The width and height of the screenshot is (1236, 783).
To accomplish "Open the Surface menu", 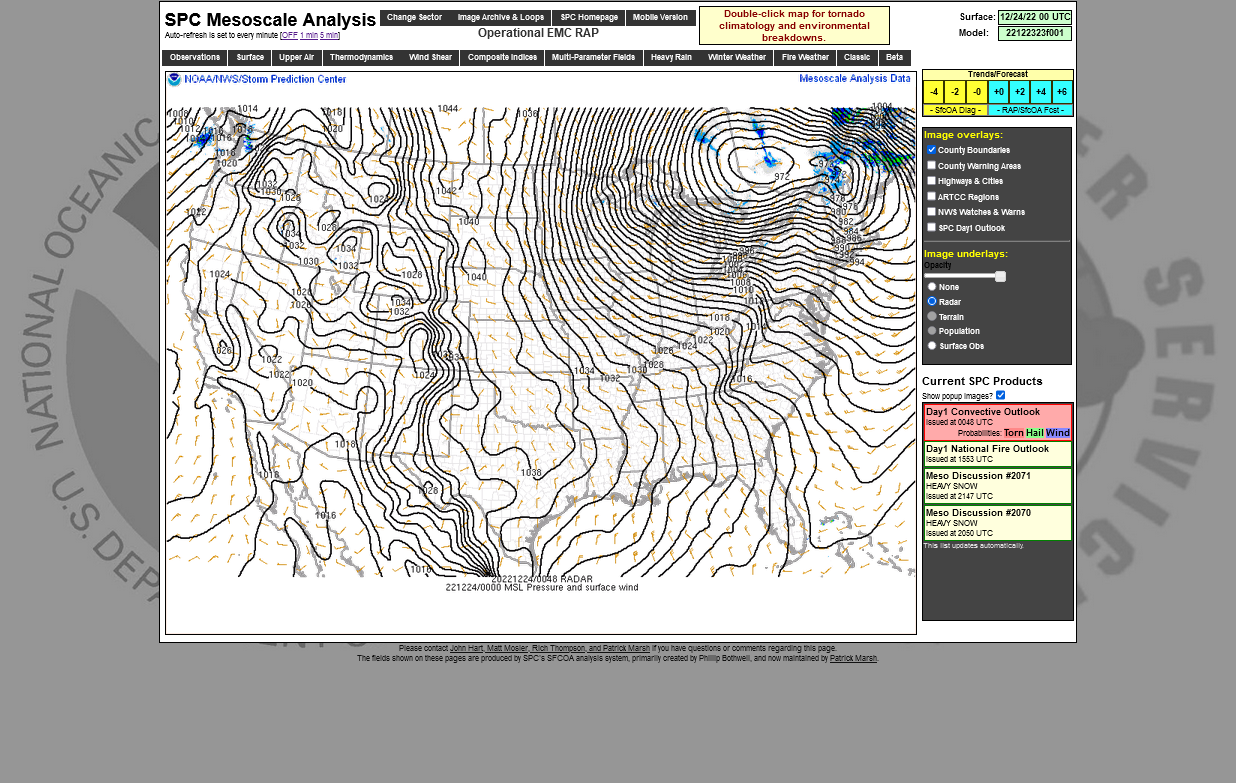I will (250, 58).
